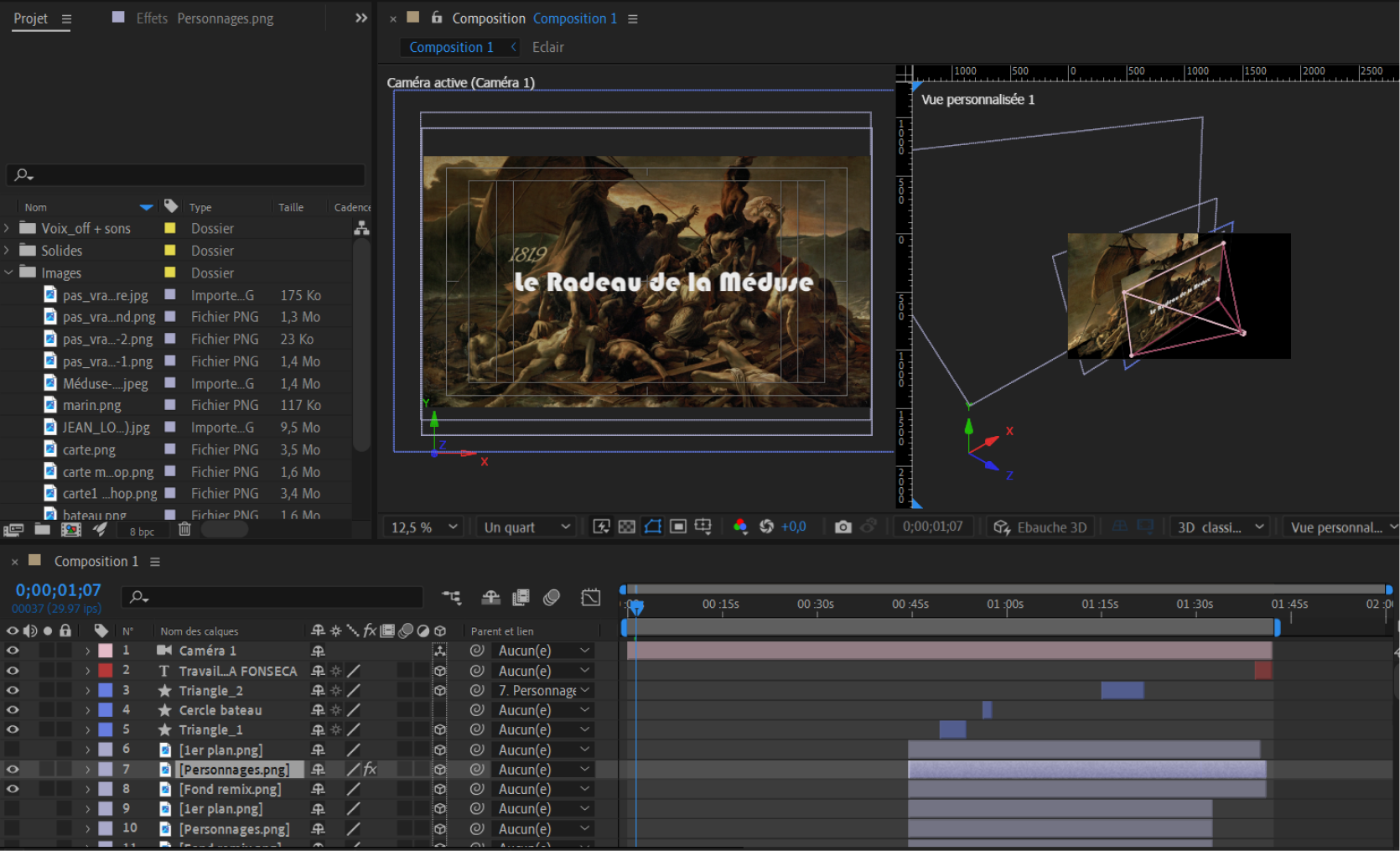The height and width of the screenshot is (851, 1400).
Task: Click the lock icon beside the Composition viewer tab
Action: coord(437,17)
